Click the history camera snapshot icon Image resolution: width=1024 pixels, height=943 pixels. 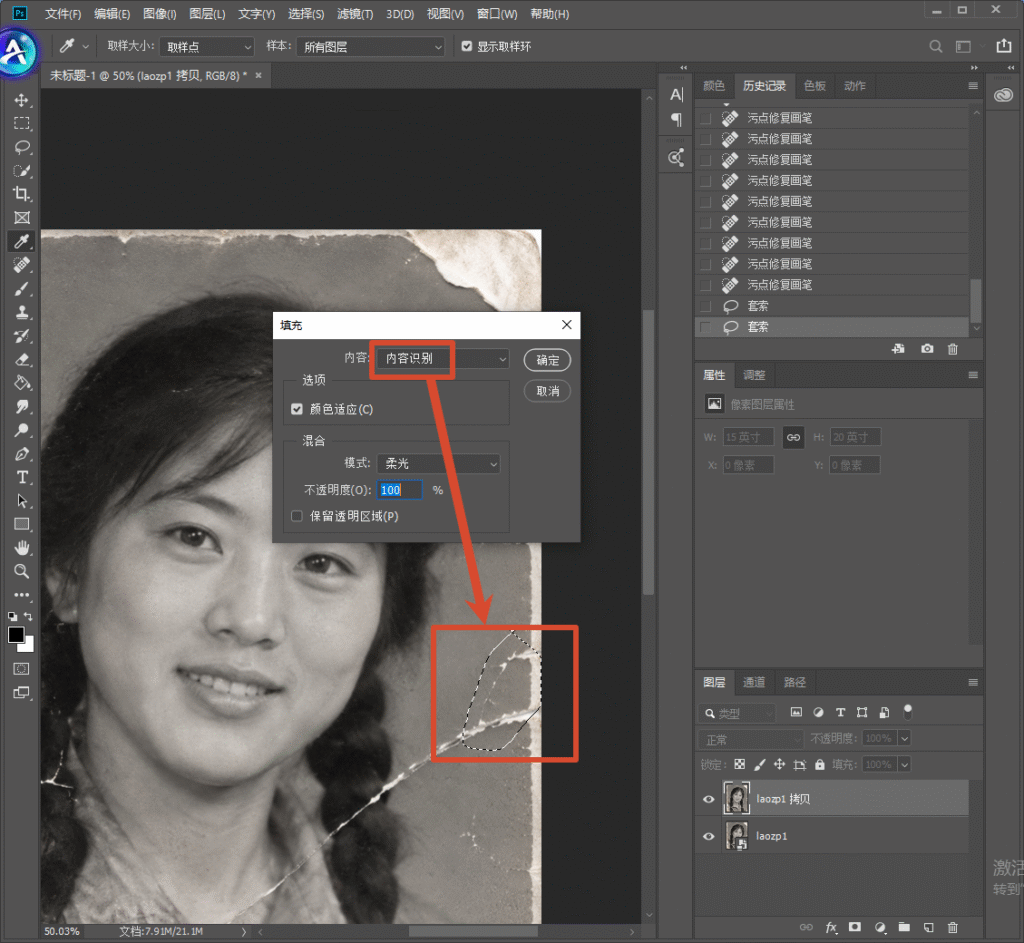(927, 349)
